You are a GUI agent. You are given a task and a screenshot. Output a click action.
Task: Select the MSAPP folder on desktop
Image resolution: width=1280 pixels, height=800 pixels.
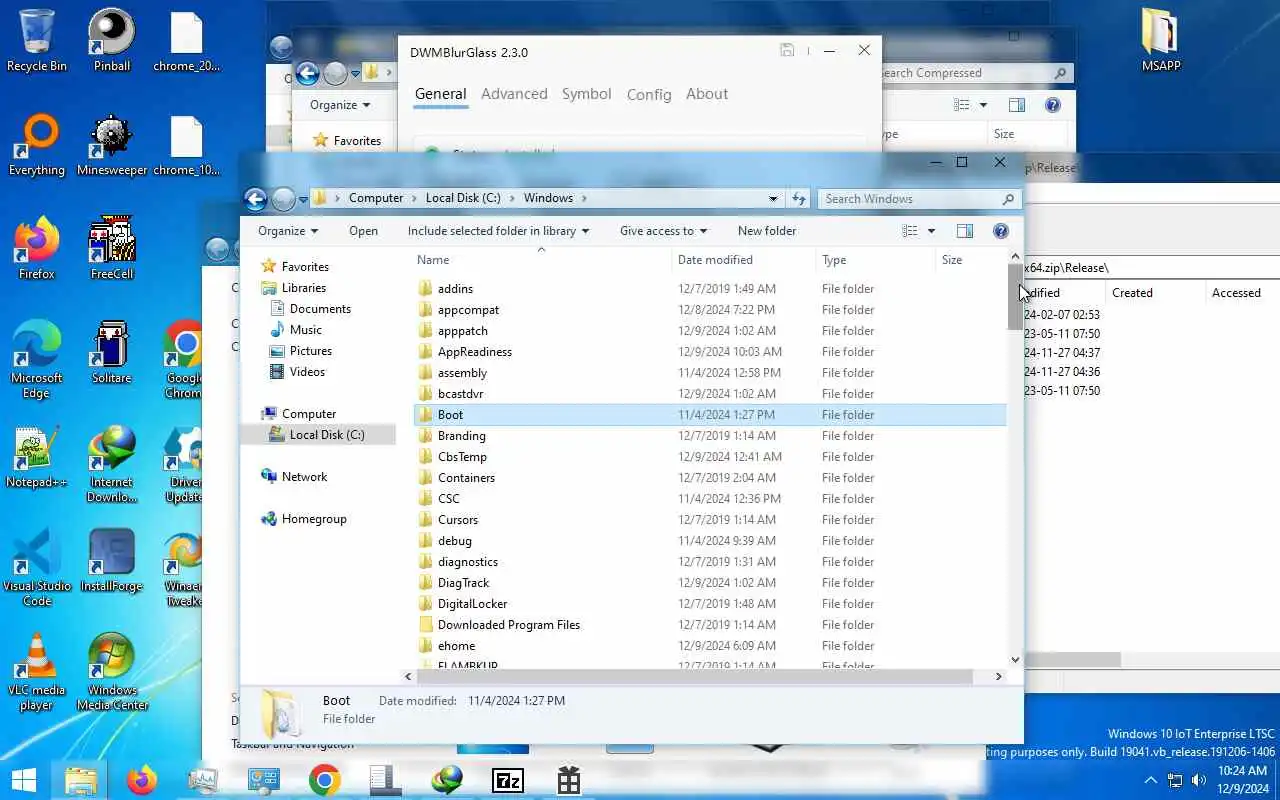coord(1160,41)
